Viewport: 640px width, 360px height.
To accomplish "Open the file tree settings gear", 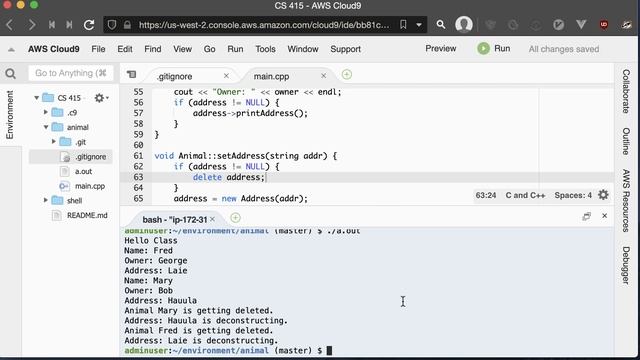I will click(x=100, y=98).
